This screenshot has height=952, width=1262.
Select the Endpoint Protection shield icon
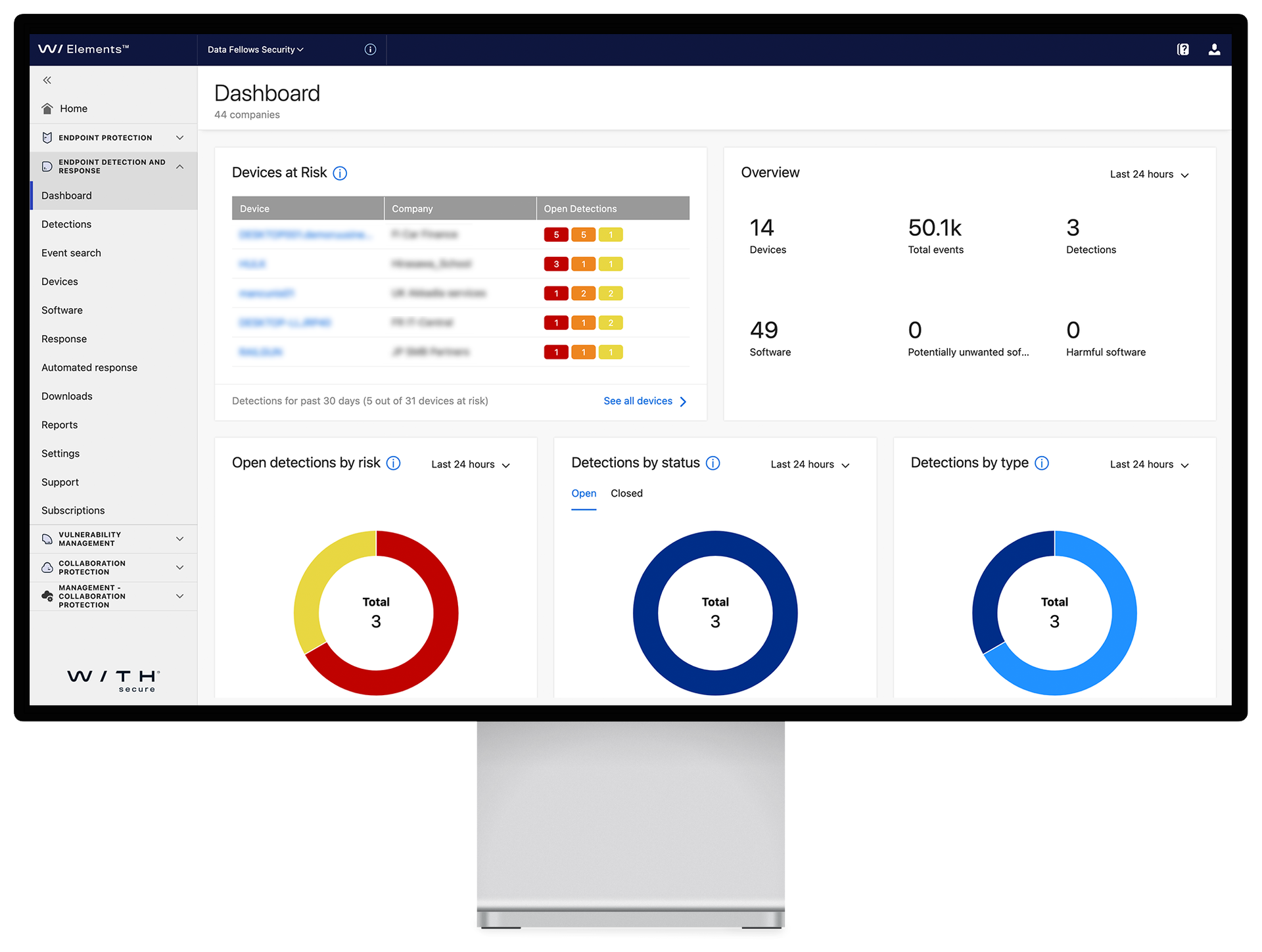coord(47,137)
